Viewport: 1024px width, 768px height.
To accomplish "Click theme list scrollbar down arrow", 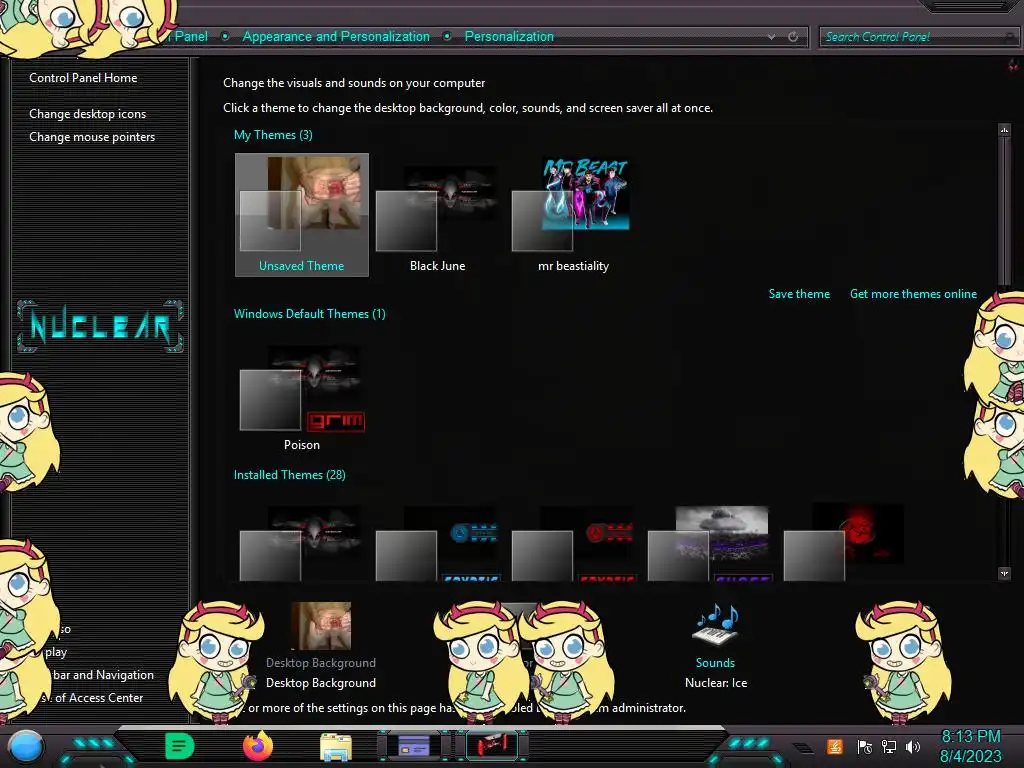I will [x=1004, y=573].
